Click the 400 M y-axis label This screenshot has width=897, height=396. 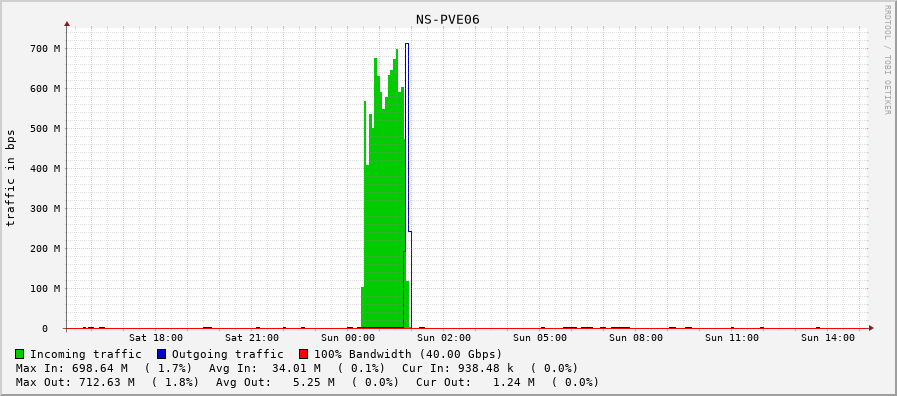[45, 169]
